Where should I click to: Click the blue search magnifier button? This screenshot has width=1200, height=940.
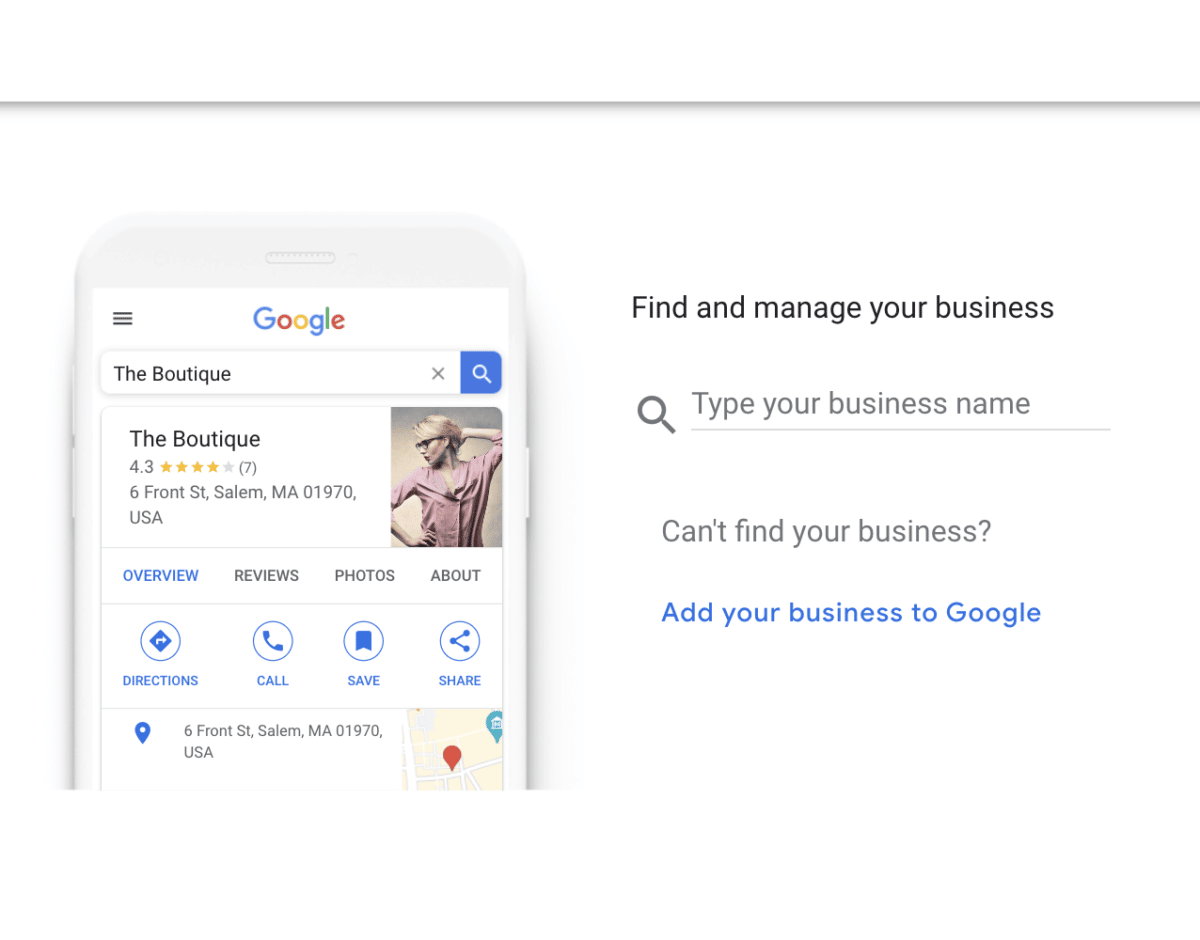[x=481, y=373]
